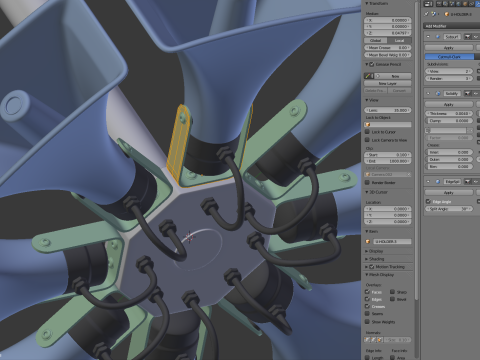
Task: Click the New Layer button
Action: (x=387, y=83)
